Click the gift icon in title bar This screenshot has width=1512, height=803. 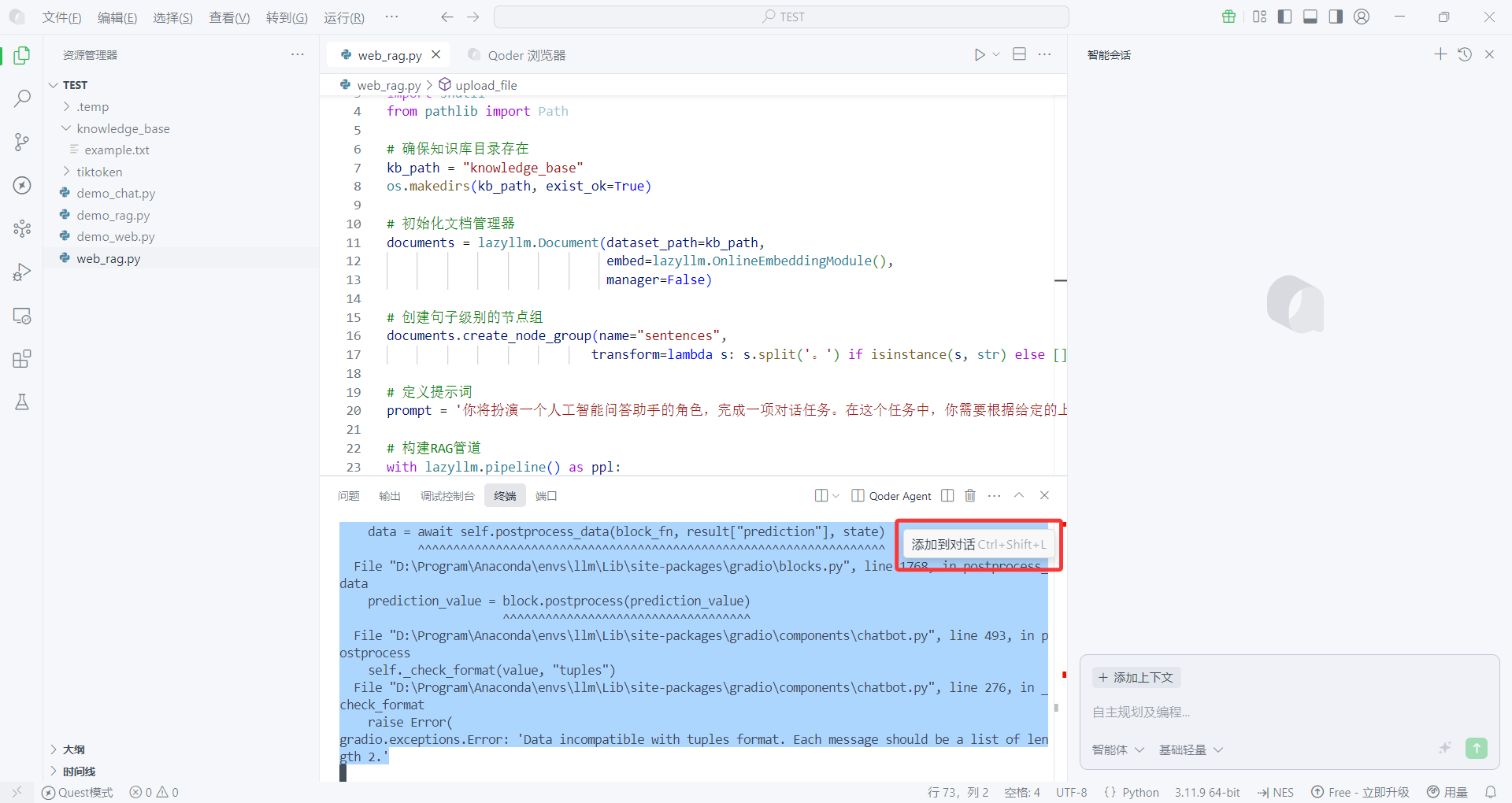point(1228,17)
